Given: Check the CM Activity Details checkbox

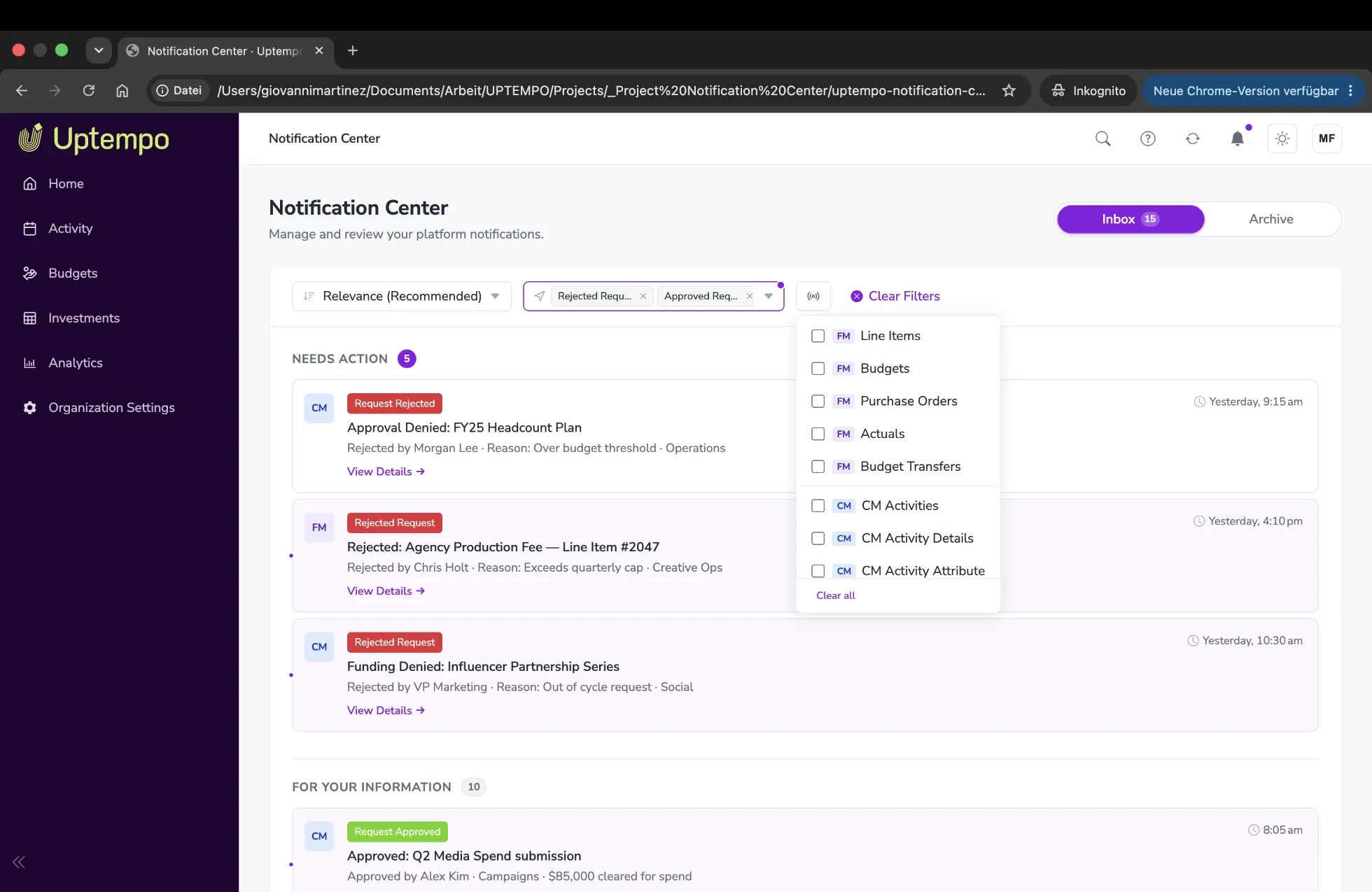Looking at the screenshot, I should click(818, 538).
